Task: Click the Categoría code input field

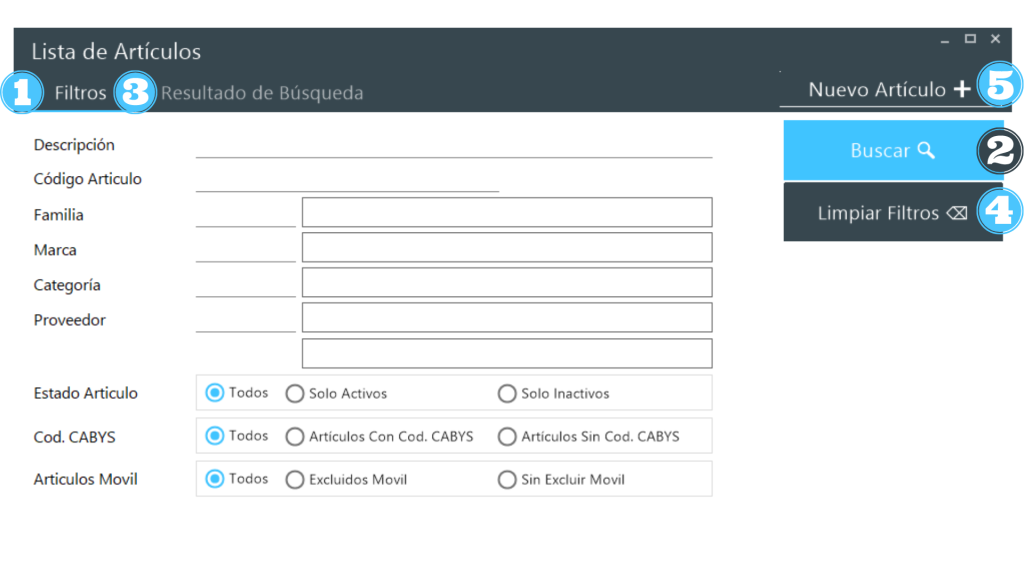Action: coord(245,285)
